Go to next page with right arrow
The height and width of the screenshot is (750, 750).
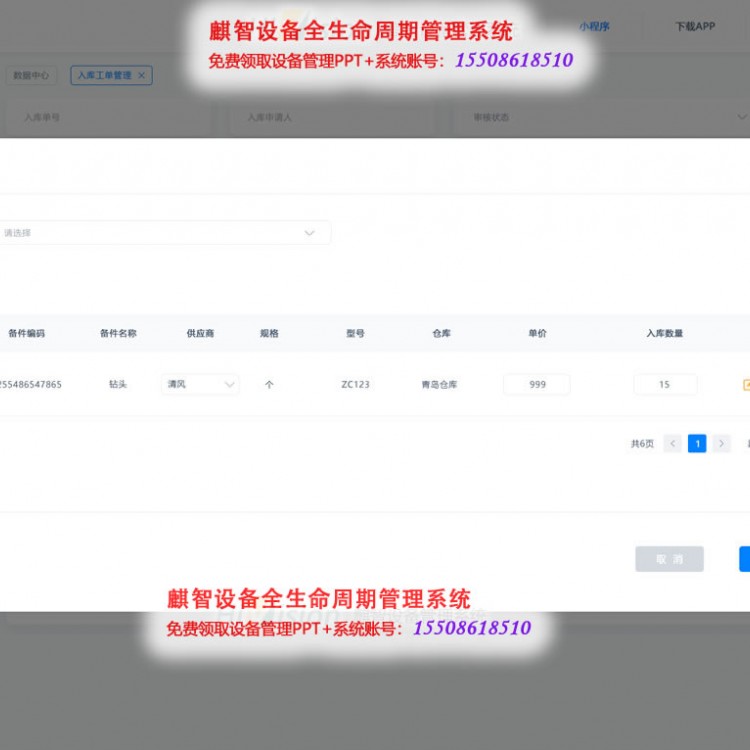click(x=722, y=443)
